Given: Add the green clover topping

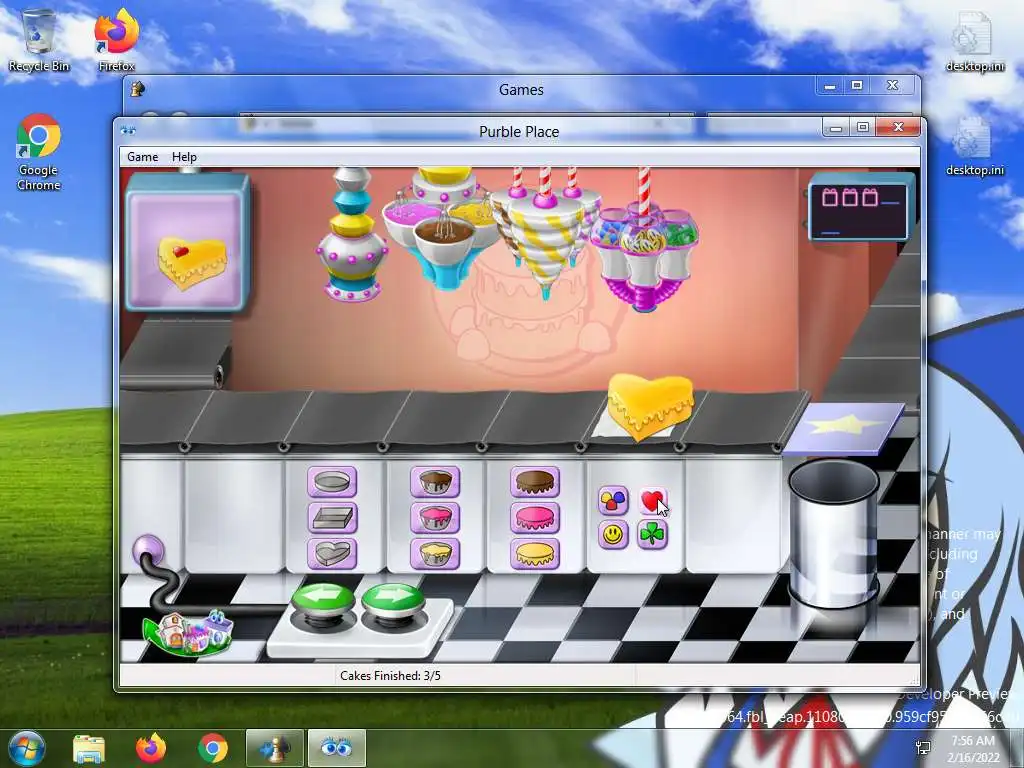Looking at the screenshot, I should 652,535.
